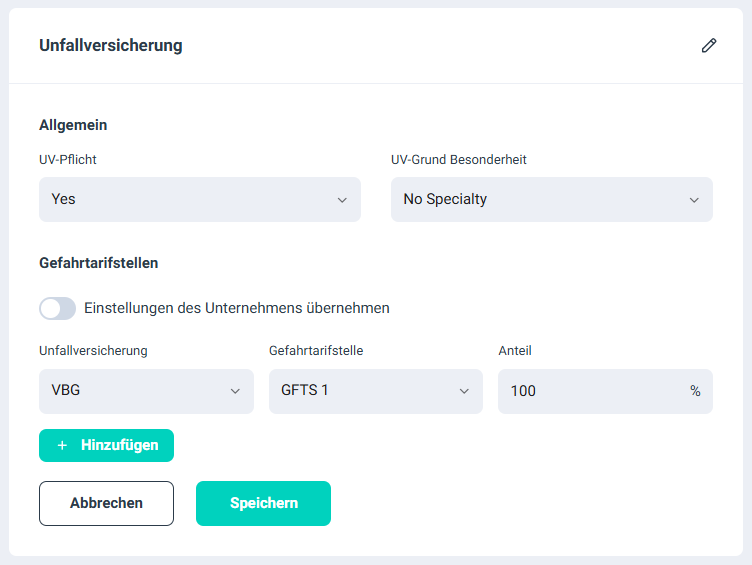Enable the company settings toggle switch
This screenshot has height=565, width=752.
[x=57, y=308]
